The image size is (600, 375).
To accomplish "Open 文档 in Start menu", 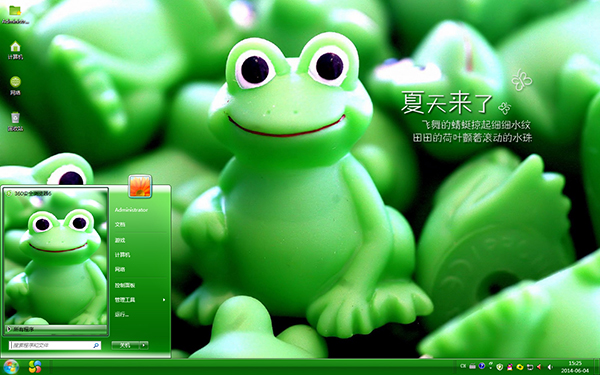I will click(120, 225).
